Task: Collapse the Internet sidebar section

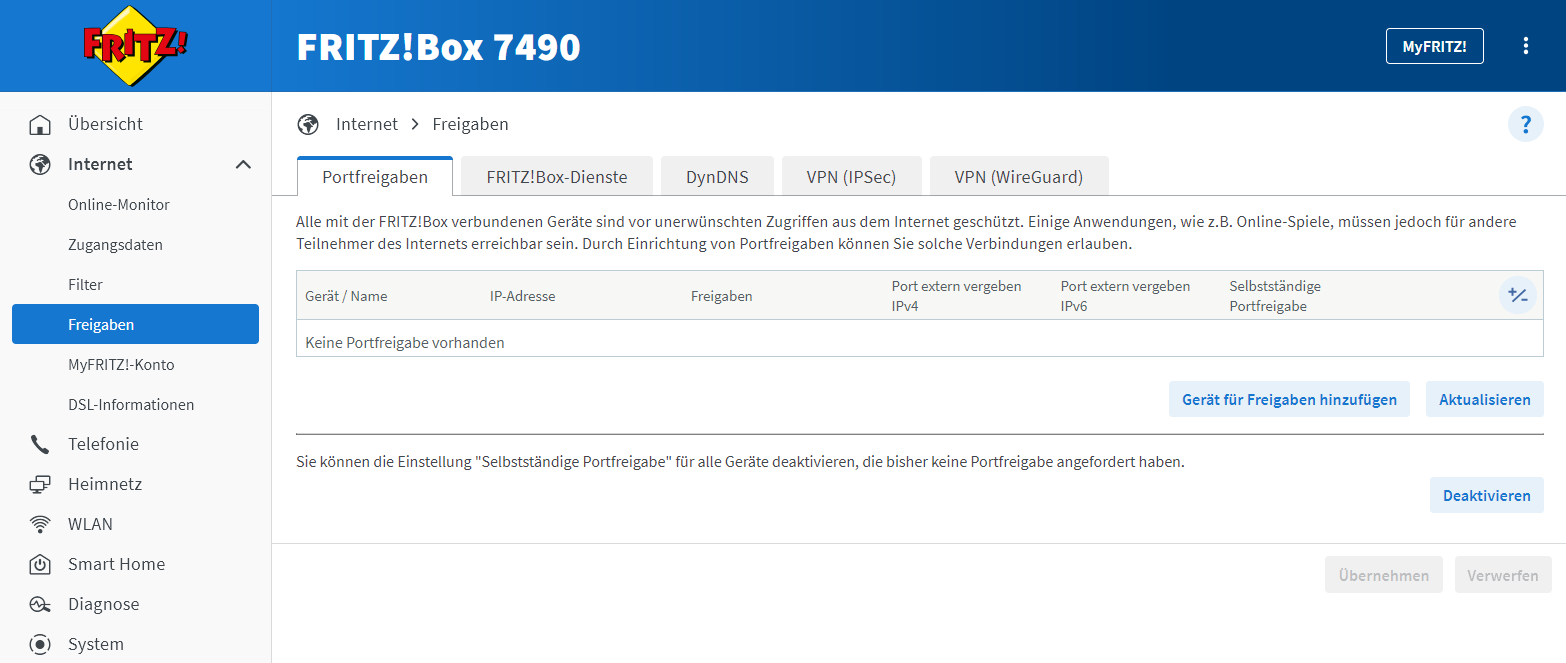Action: tap(242, 164)
